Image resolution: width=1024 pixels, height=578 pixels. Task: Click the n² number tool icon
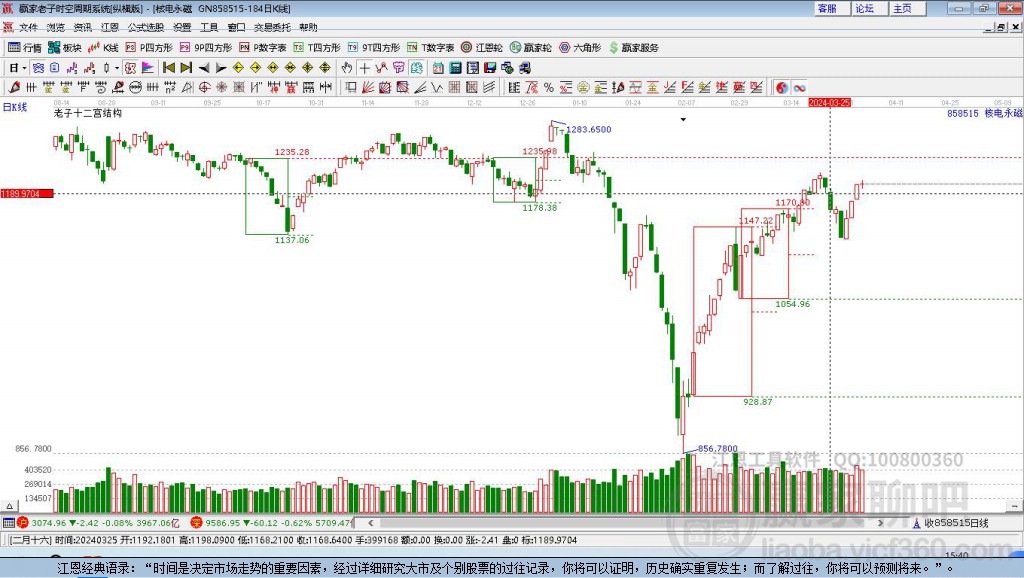170,88
